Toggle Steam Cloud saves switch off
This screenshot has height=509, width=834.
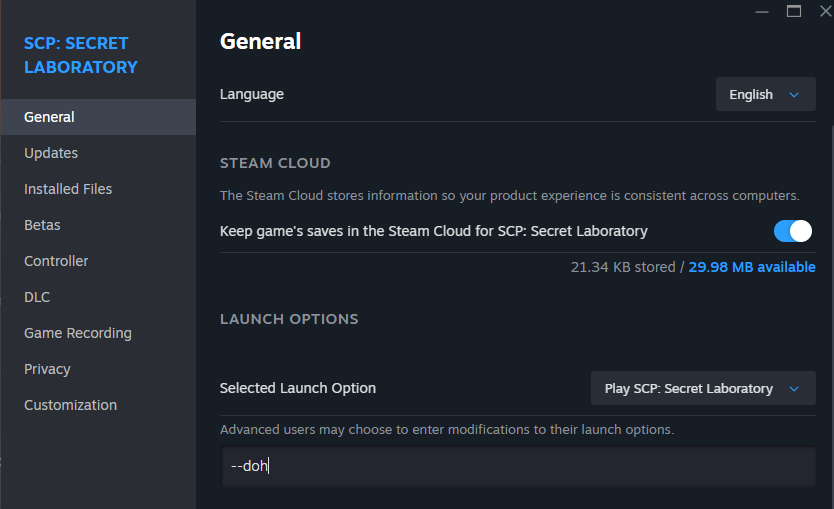pos(793,231)
